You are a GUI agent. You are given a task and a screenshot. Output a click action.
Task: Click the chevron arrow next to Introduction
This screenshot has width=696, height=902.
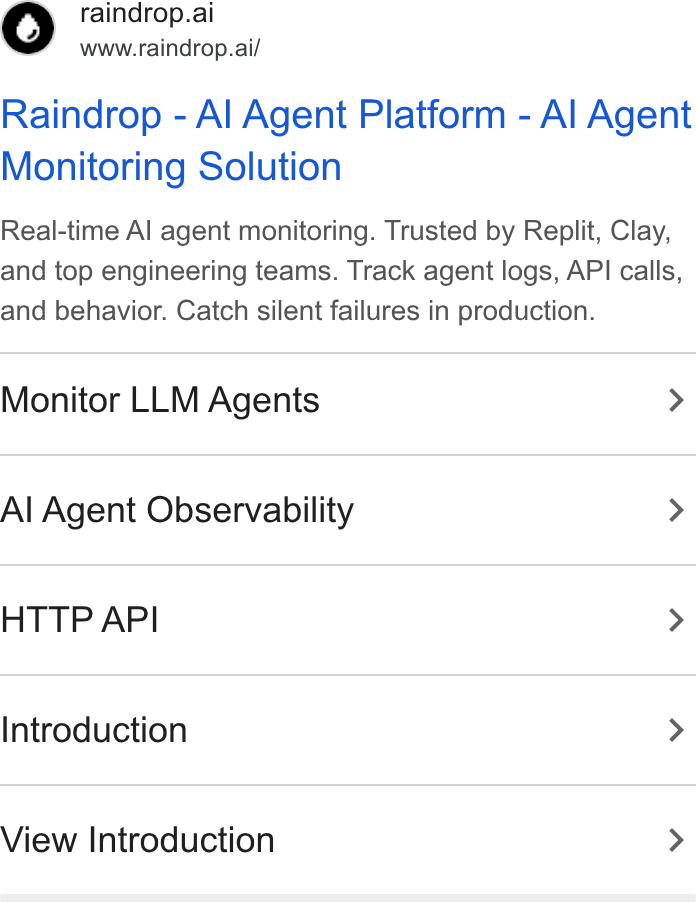677,730
